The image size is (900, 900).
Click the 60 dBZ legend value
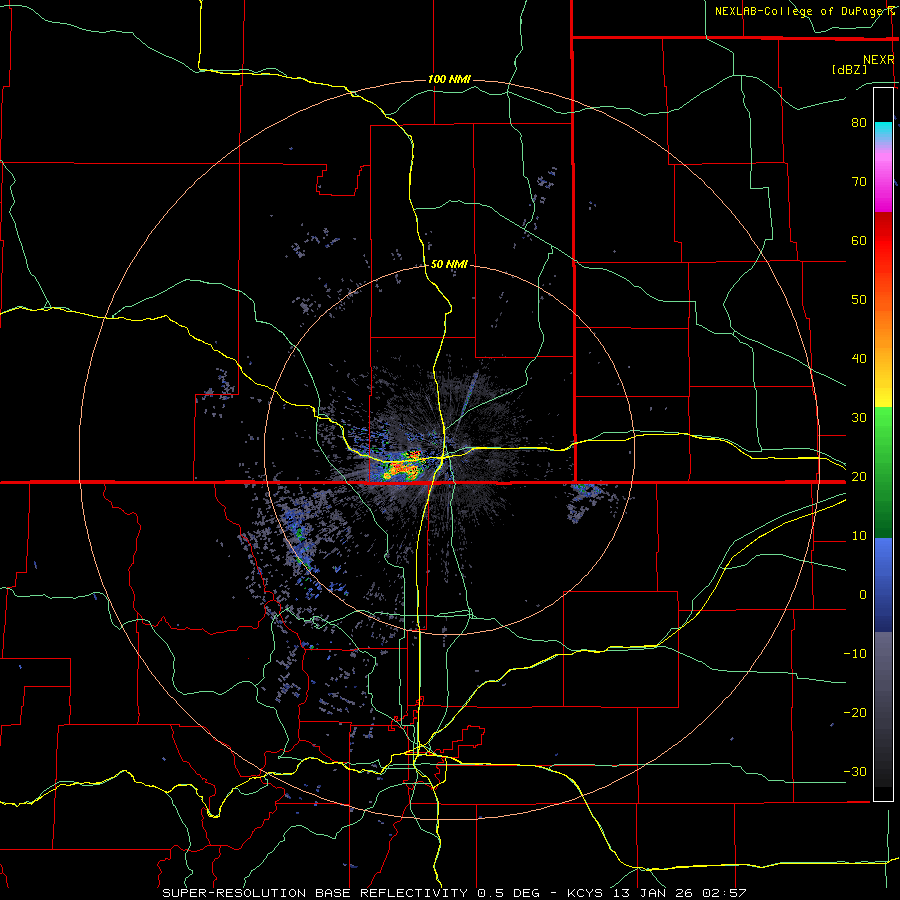859,240
